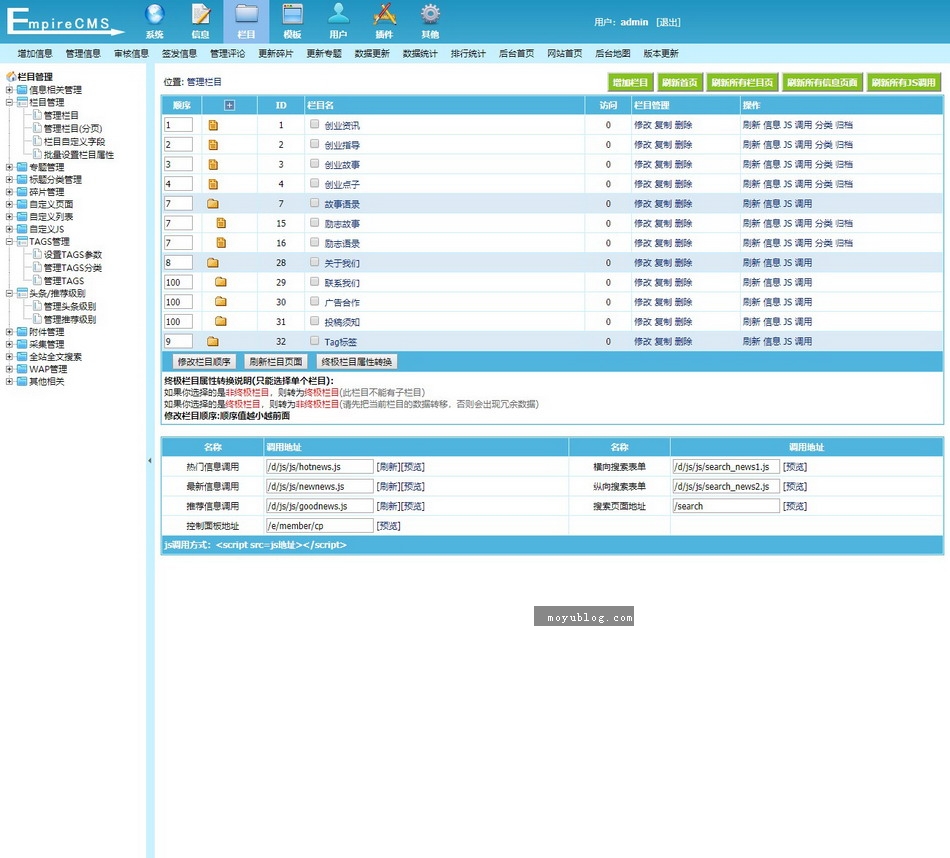Tick the checkbox for 创业点子
The width and height of the screenshot is (950, 858).
314,183
